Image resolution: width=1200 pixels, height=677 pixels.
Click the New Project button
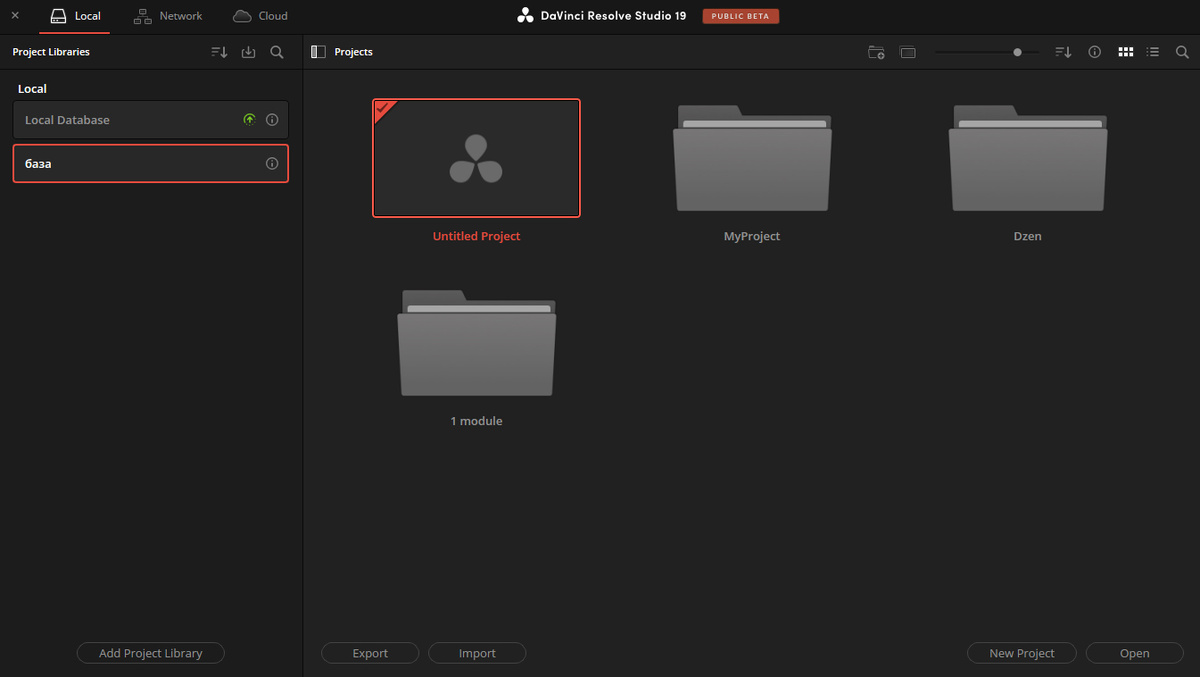1022,653
